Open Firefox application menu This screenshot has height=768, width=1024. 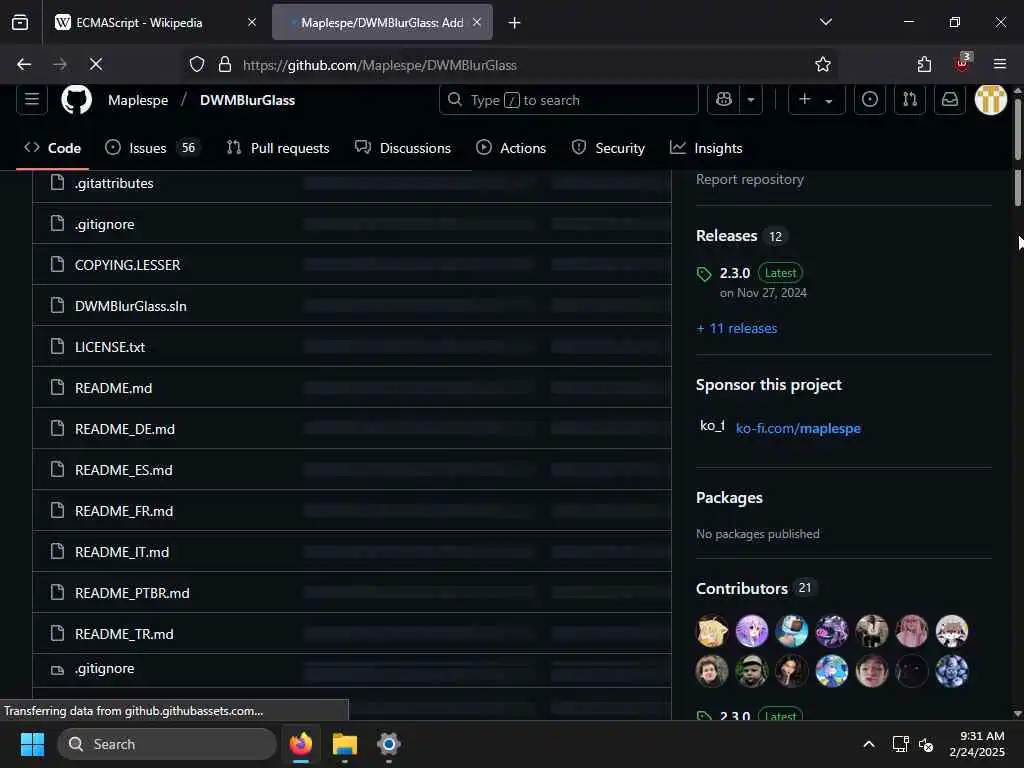1000,64
